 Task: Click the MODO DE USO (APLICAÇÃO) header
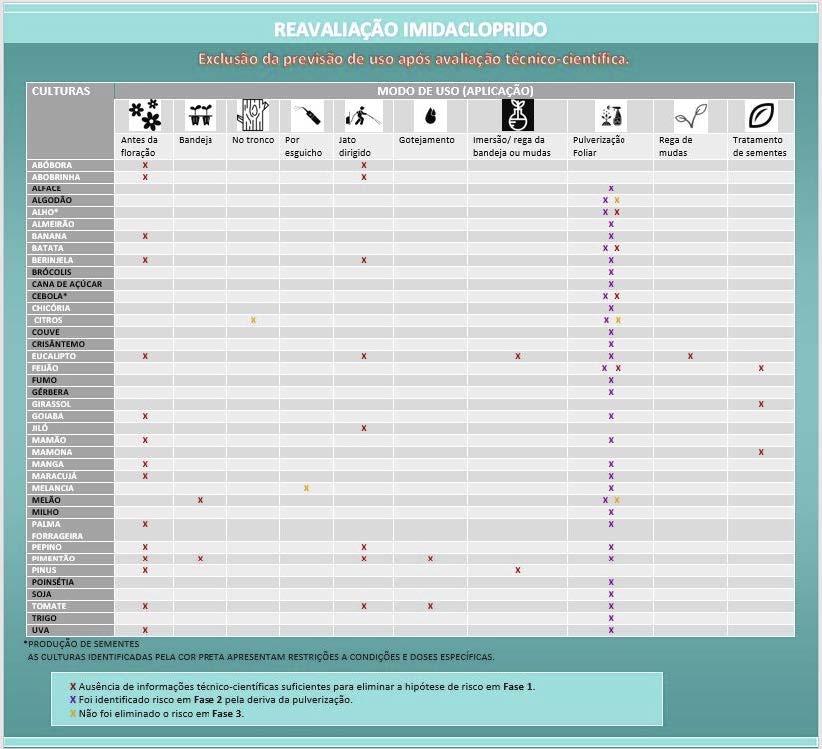[454, 91]
